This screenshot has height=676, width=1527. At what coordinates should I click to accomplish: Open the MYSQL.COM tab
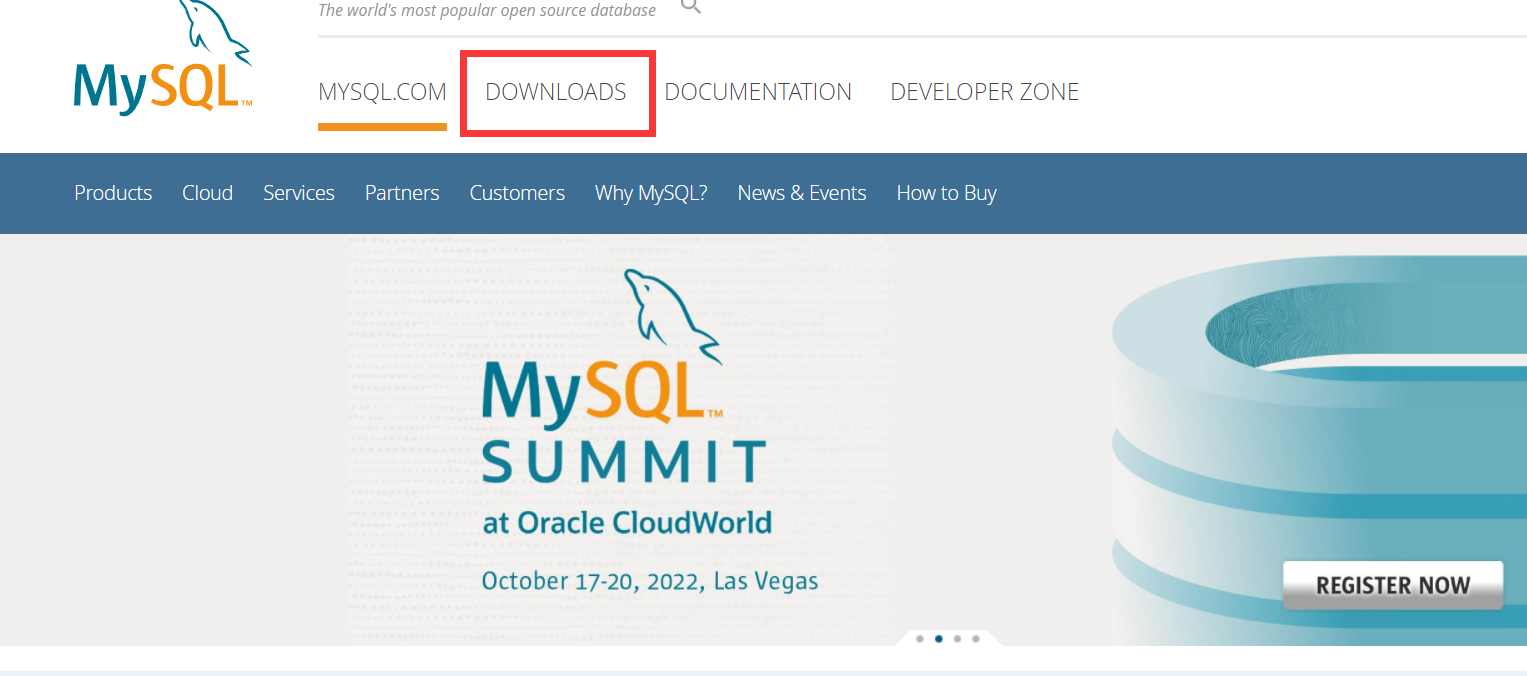pos(382,92)
